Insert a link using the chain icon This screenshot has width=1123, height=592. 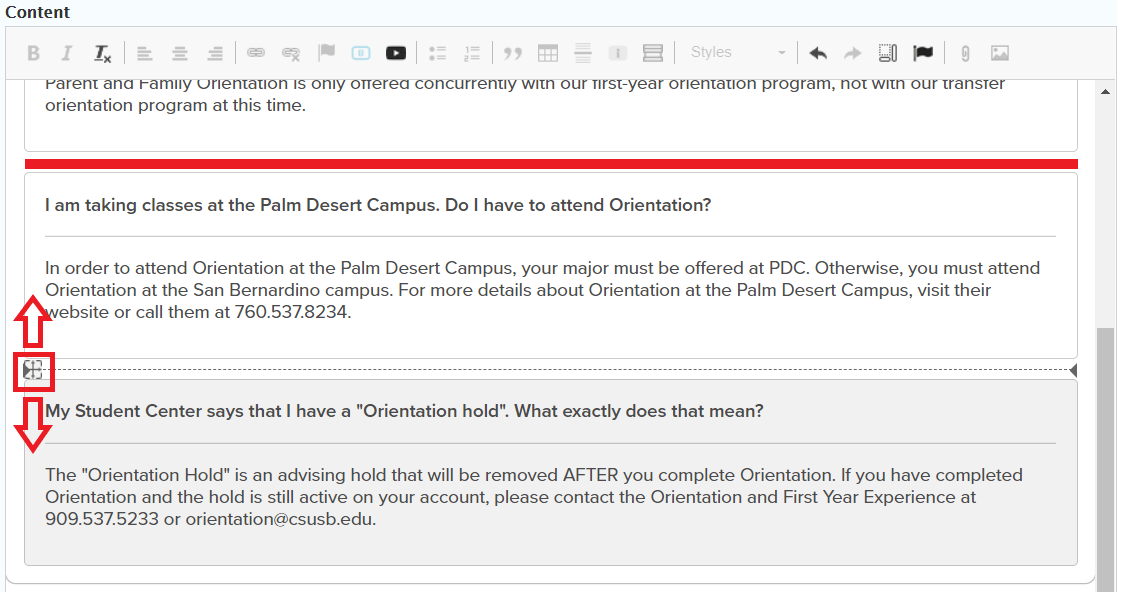tap(256, 53)
